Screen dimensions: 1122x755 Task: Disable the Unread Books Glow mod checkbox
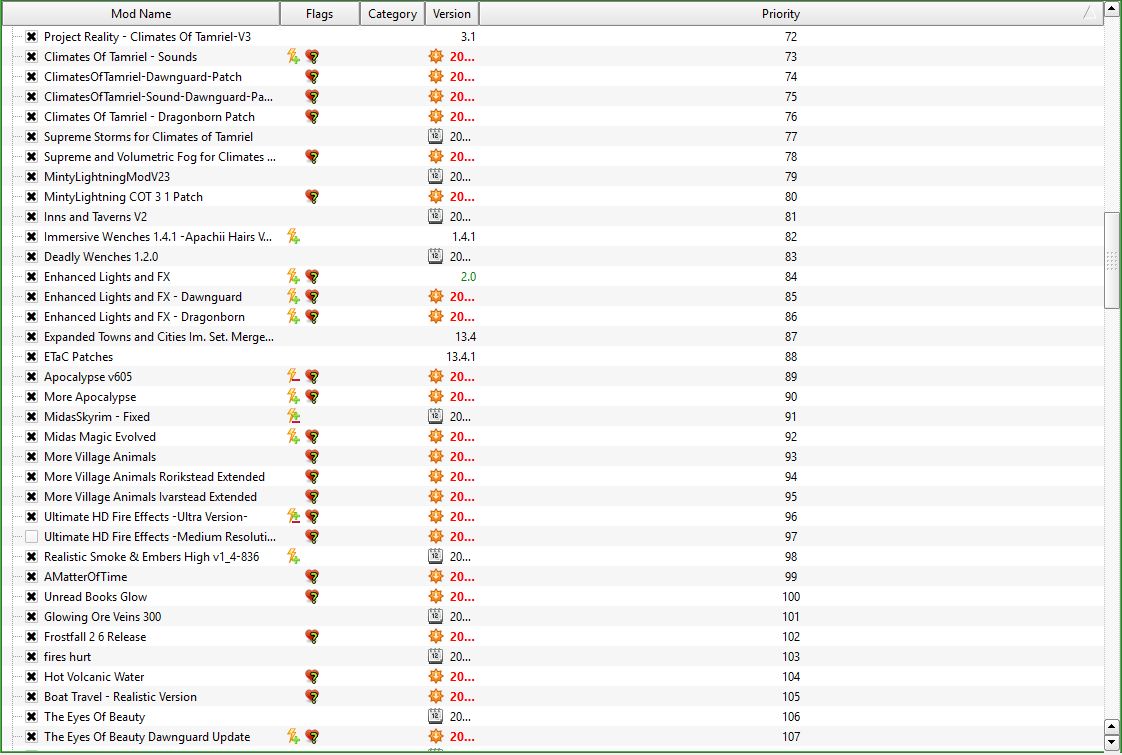click(32, 597)
